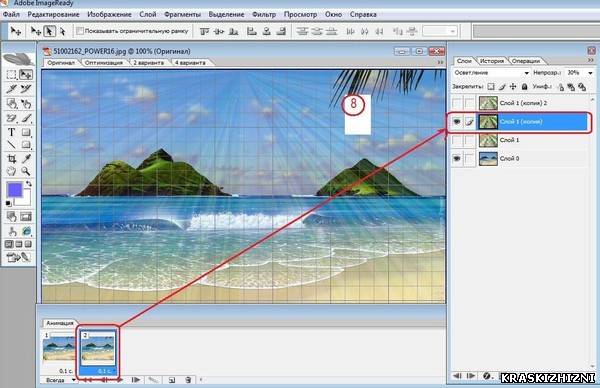Enable the show bounding box checkbox
This screenshot has height=388, width=600.
coord(80,31)
